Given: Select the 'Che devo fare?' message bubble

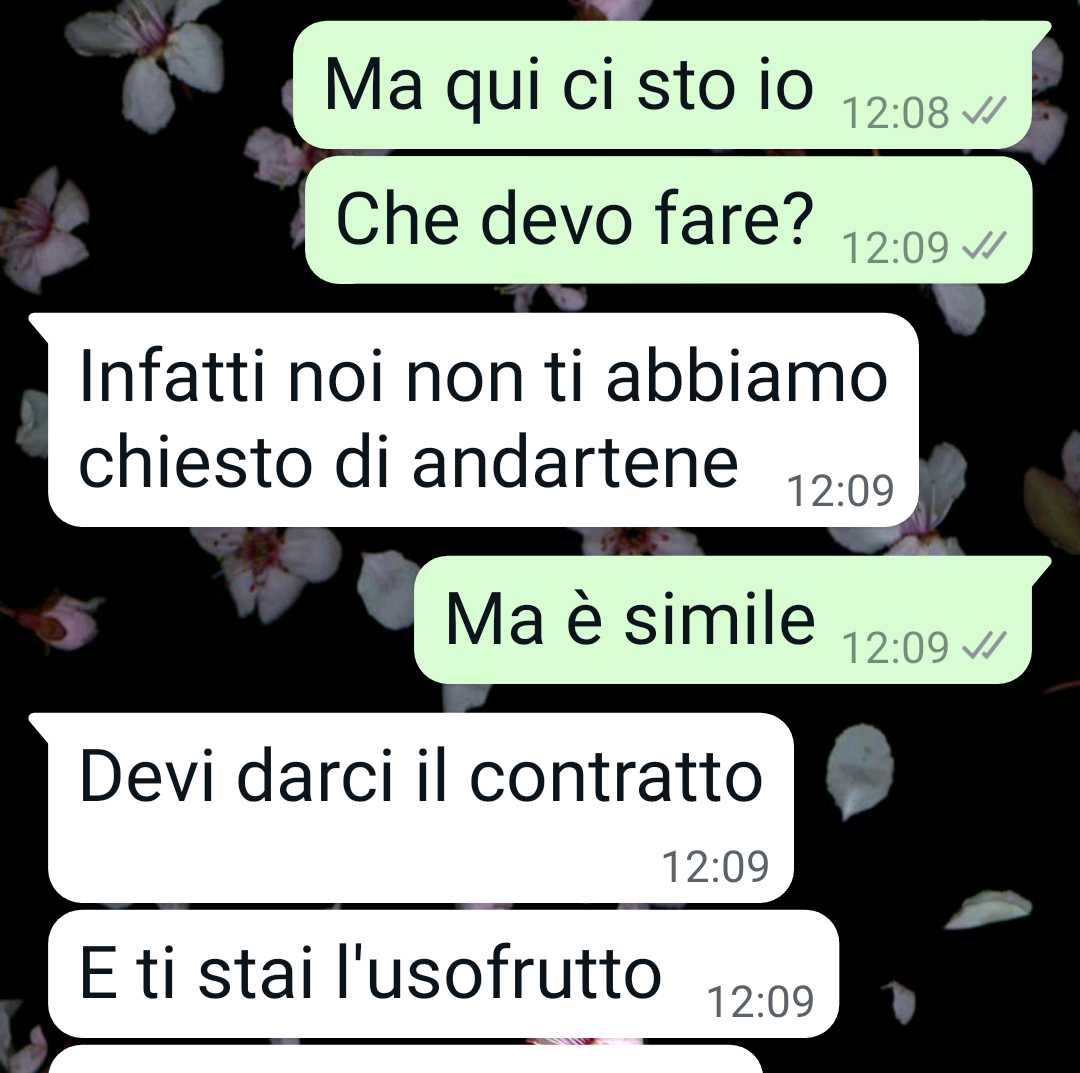Looking at the screenshot, I should coord(668,220).
